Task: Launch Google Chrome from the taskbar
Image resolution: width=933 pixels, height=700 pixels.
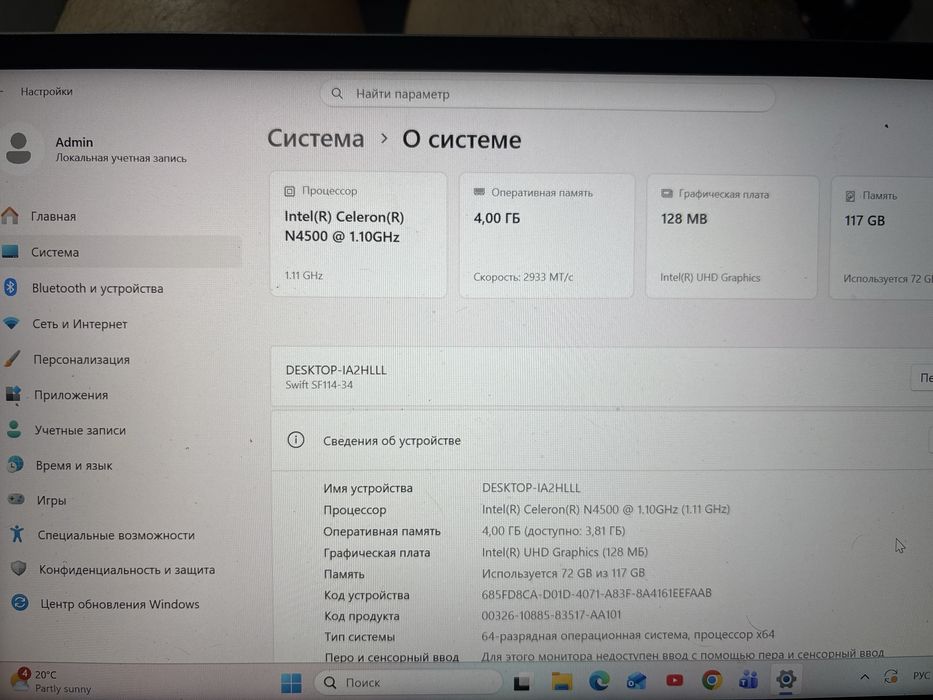Action: (712, 679)
